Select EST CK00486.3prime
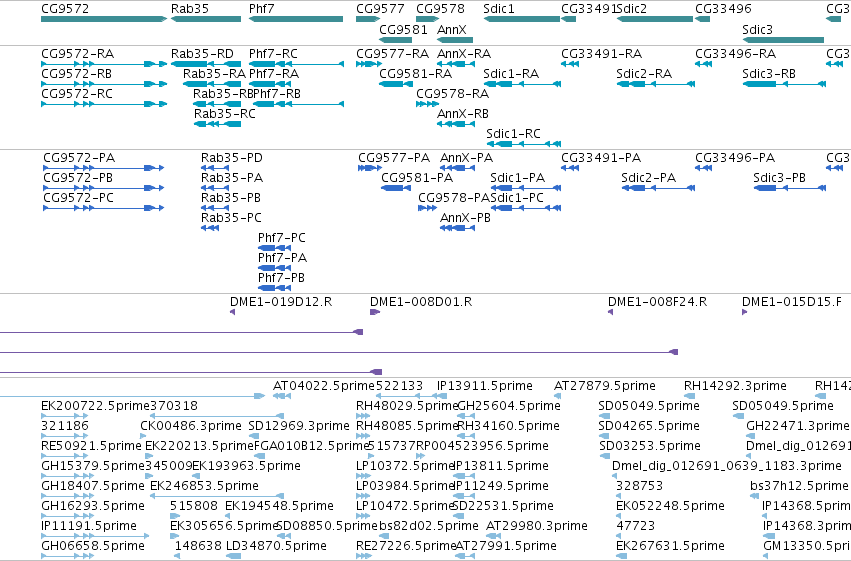 tap(191, 426)
